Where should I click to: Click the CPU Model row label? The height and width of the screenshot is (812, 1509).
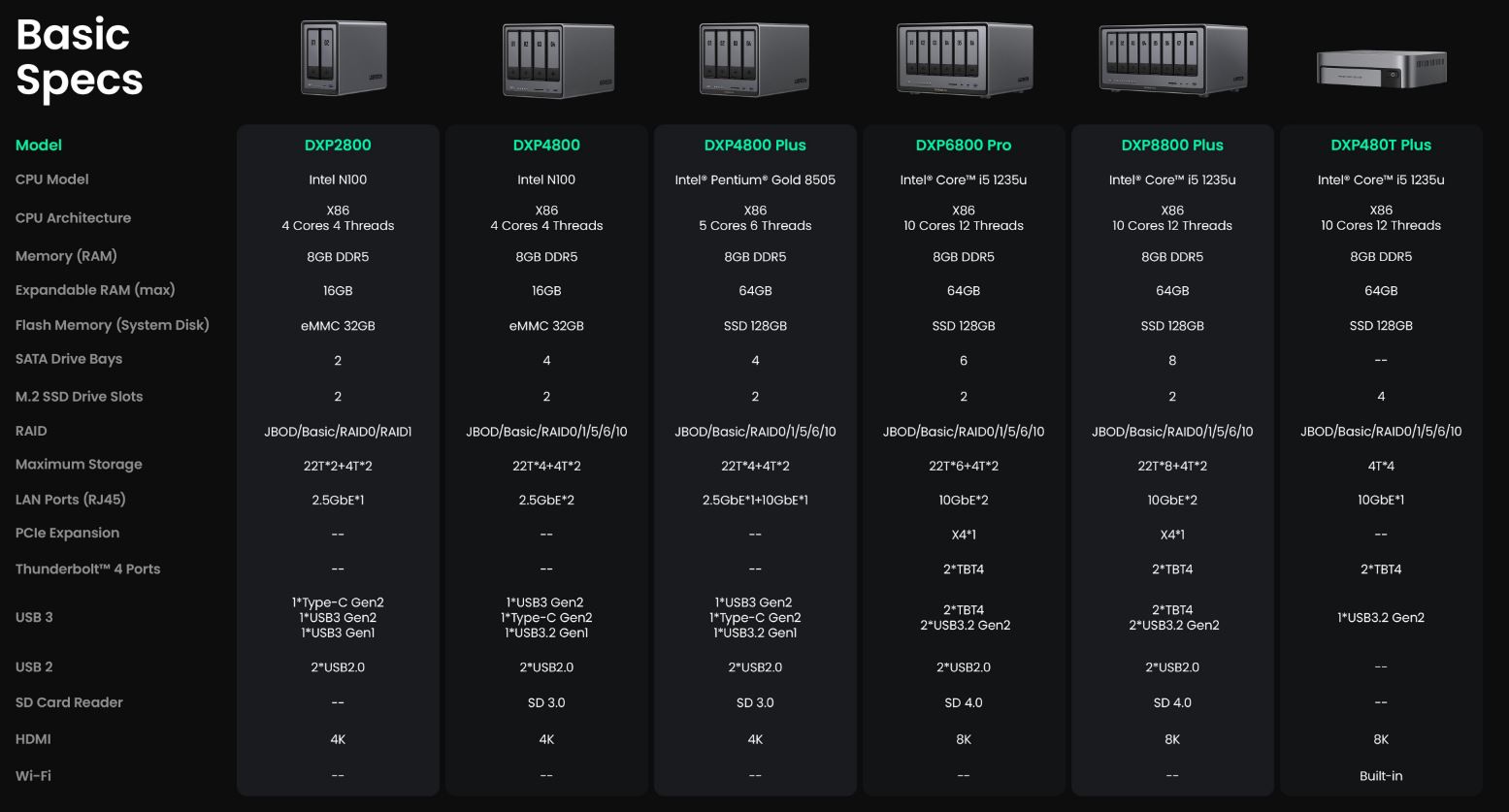[x=52, y=179]
